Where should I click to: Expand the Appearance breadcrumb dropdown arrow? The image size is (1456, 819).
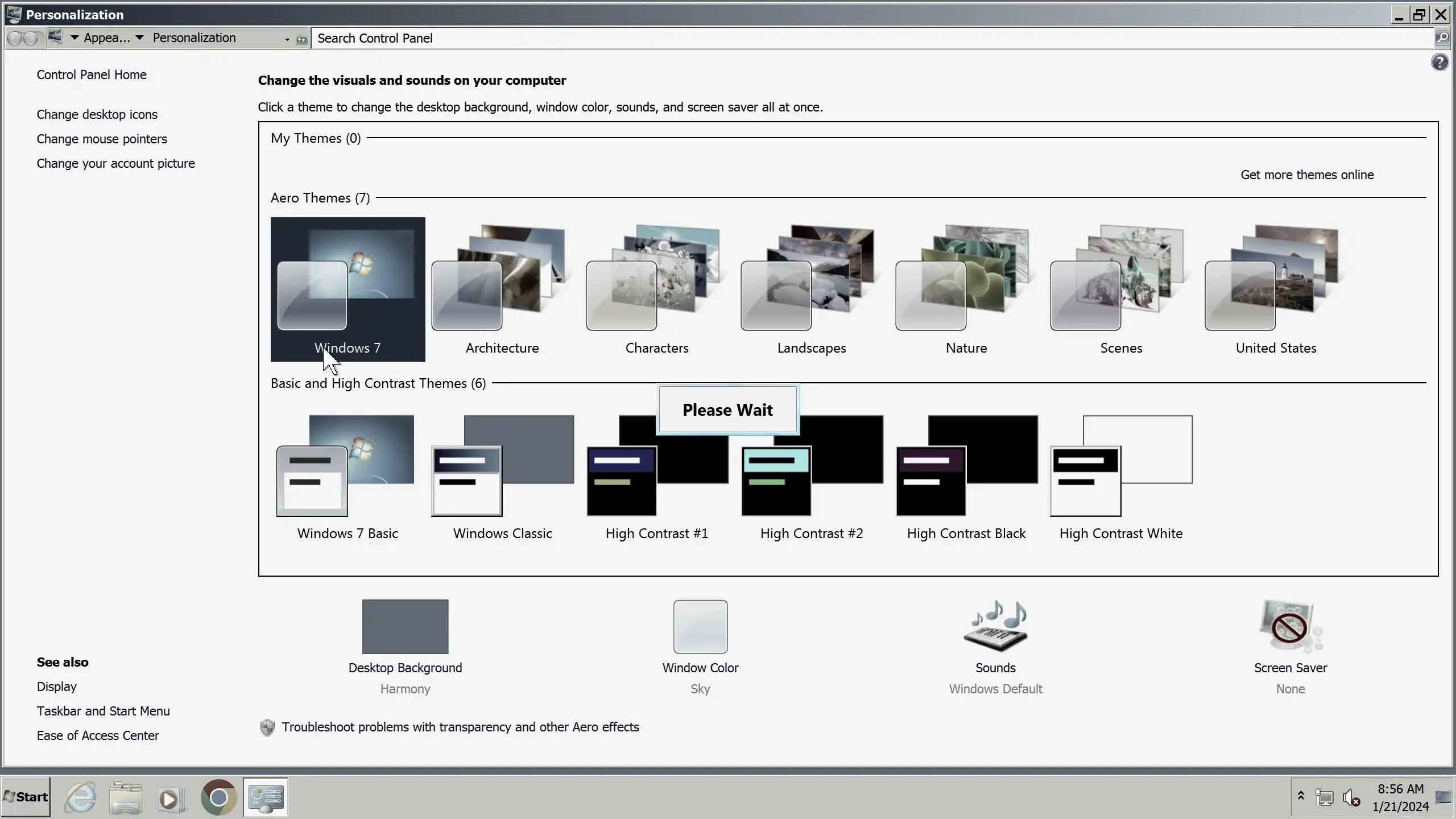click(139, 38)
